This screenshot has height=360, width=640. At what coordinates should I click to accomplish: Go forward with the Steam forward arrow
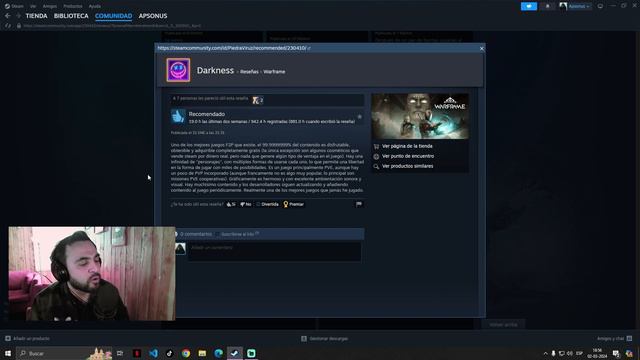click(x=18, y=16)
